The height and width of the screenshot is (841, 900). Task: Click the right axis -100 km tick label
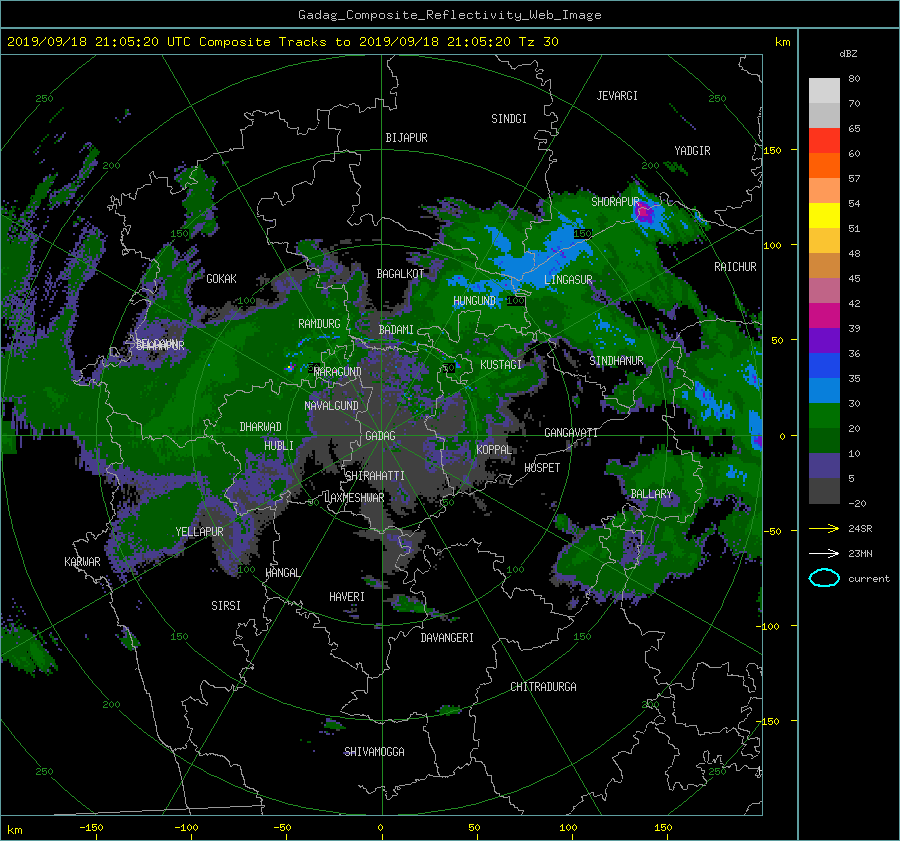[769, 626]
